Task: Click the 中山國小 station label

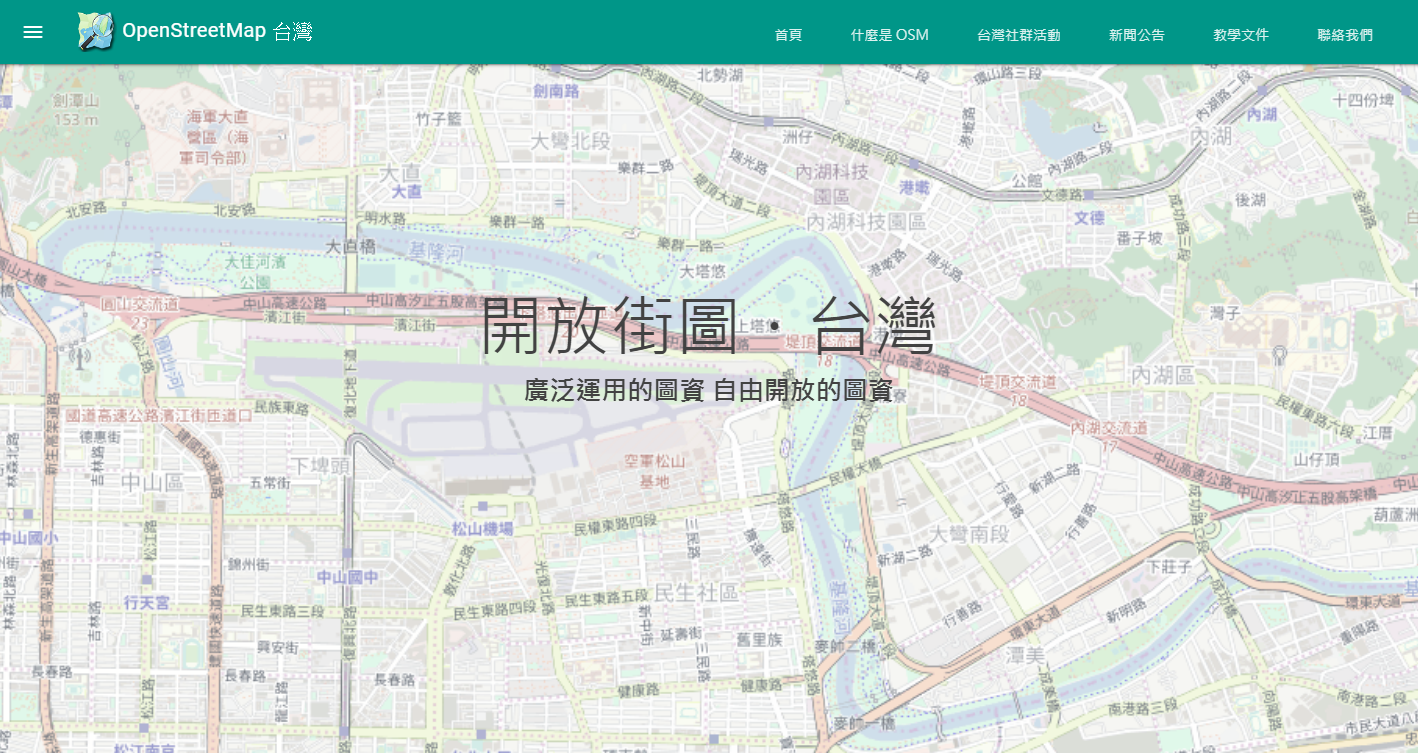Action: click(28, 537)
